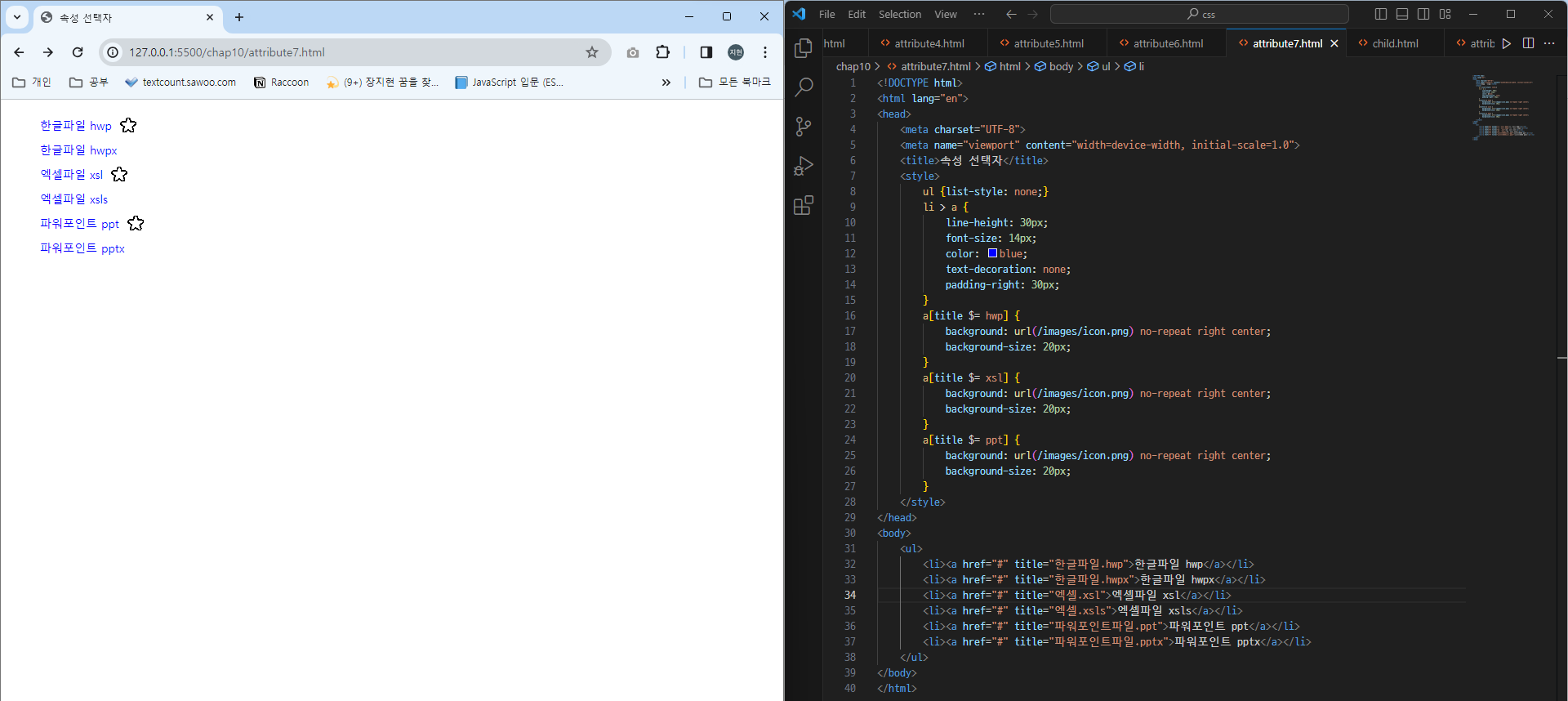Go forward in VS Code navigation history
This screenshot has height=701, width=1568.
coord(1033,14)
